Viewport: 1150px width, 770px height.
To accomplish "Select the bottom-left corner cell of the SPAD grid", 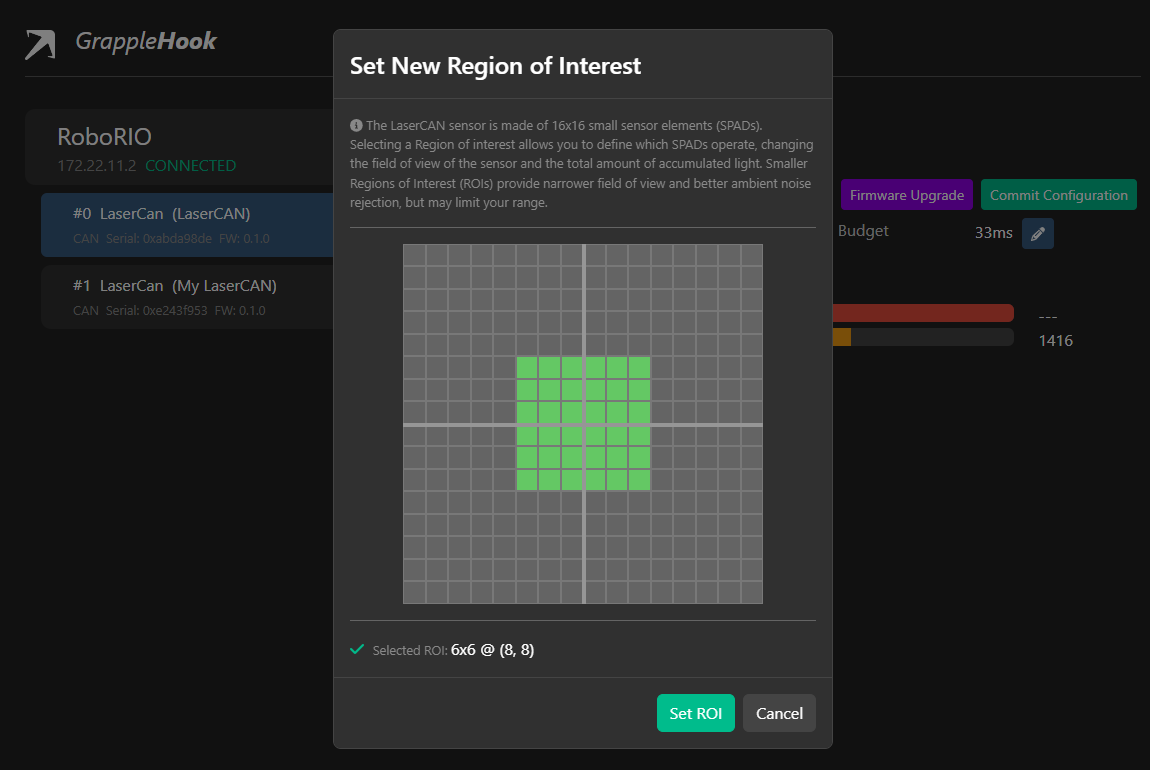I will pyautogui.click(x=414, y=593).
